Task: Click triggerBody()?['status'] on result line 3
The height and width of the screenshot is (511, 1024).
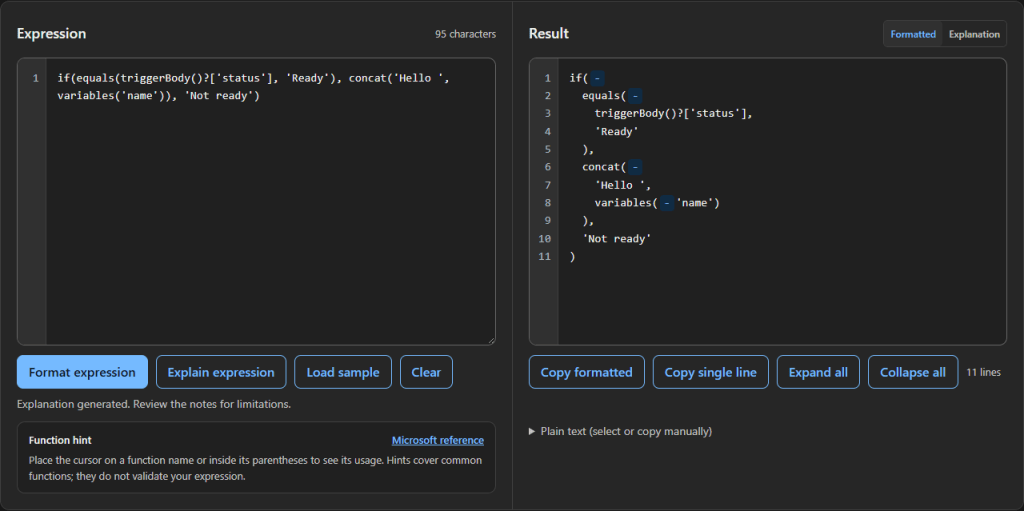Action: coord(674,114)
